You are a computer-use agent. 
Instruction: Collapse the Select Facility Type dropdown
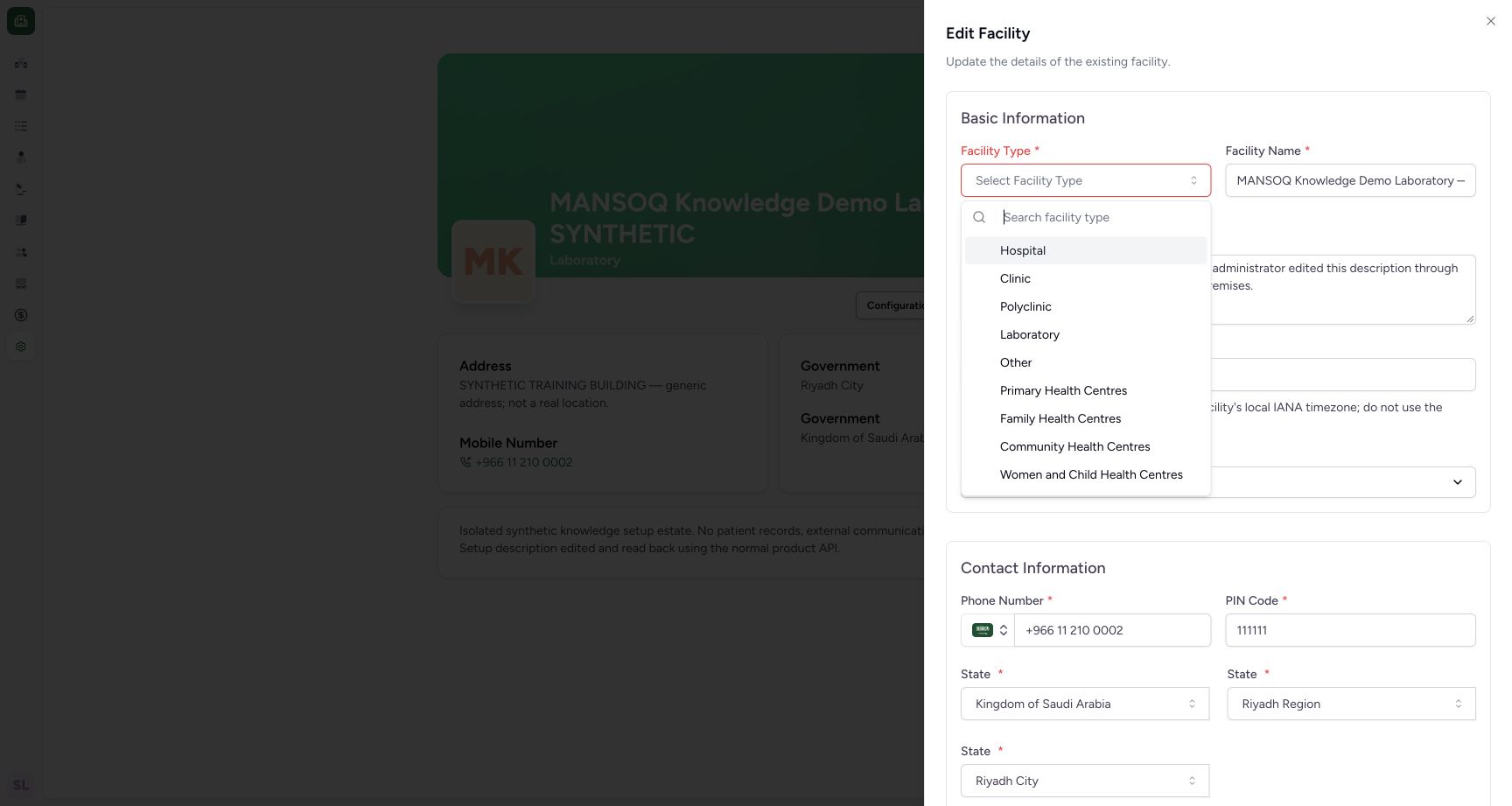point(1086,180)
